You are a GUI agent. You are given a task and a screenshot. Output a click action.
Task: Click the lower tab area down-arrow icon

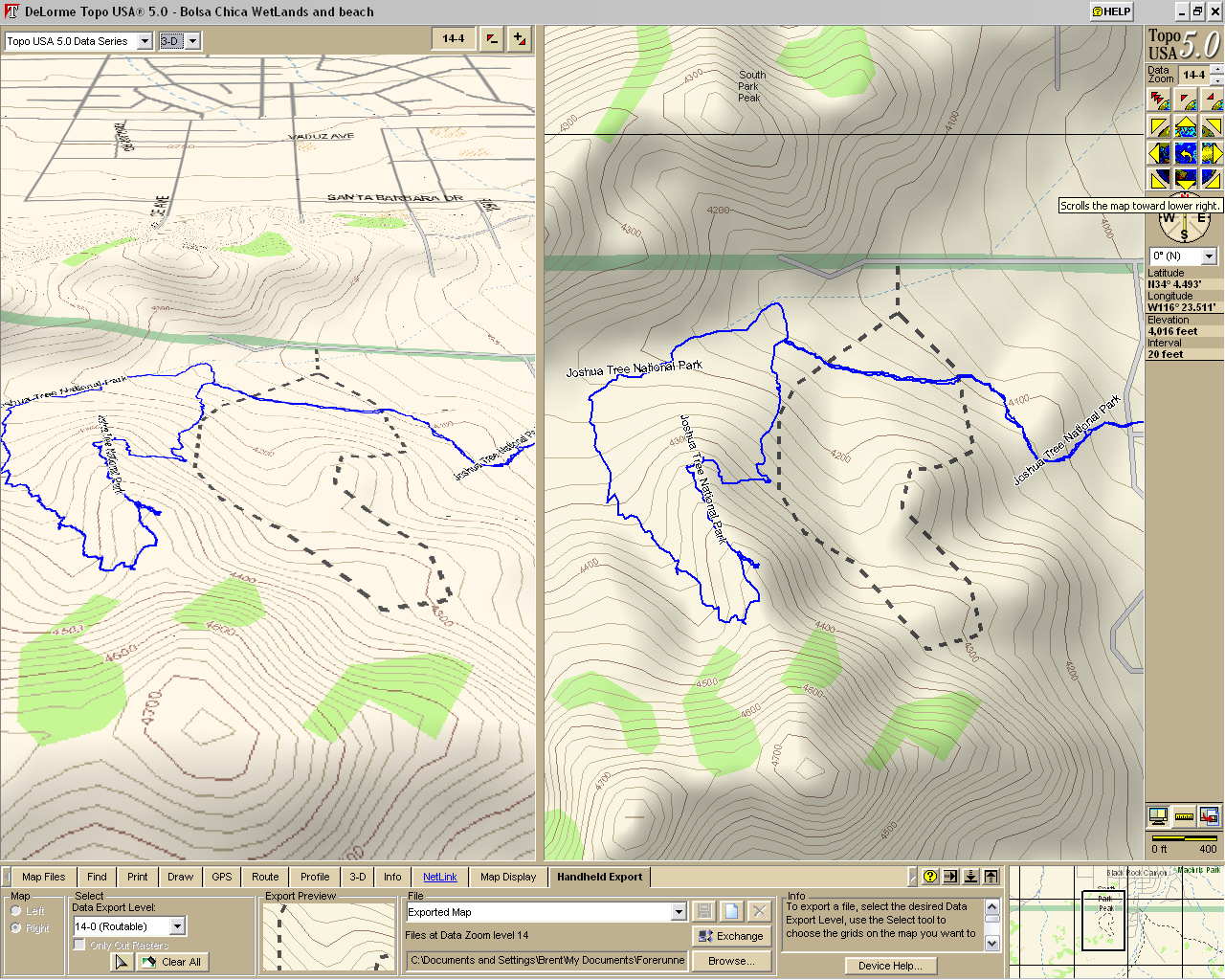tap(970, 876)
